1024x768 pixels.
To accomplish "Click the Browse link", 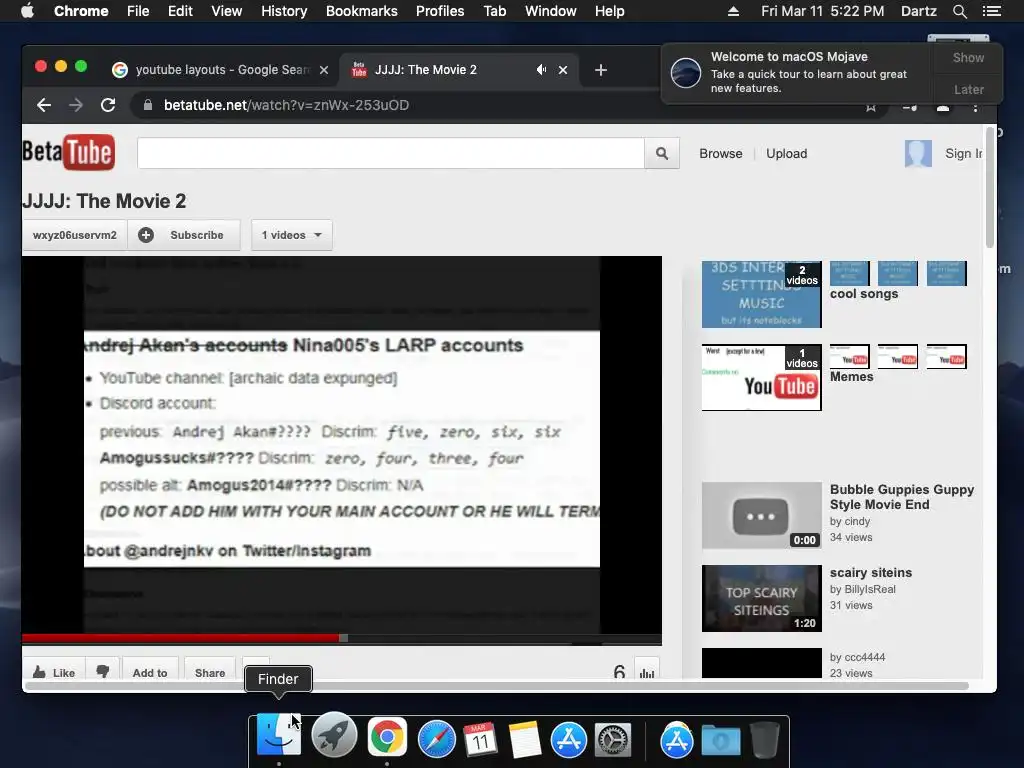I will pyautogui.click(x=721, y=153).
